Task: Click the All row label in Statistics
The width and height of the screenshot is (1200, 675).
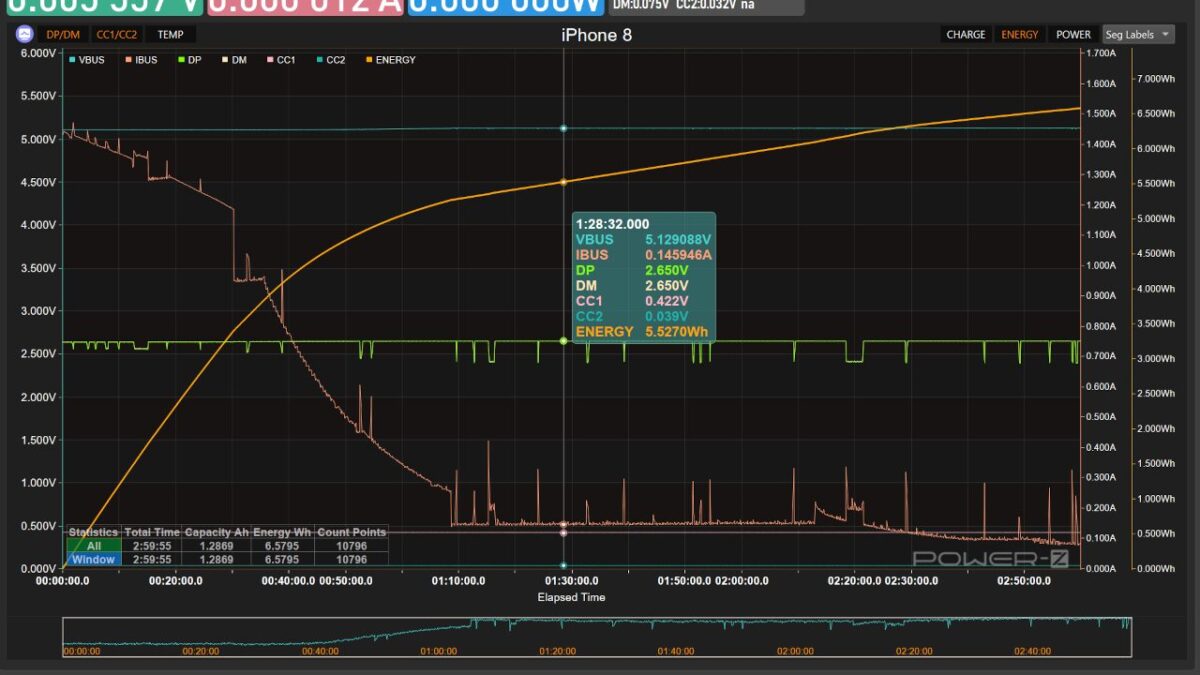Action: coord(93,546)
